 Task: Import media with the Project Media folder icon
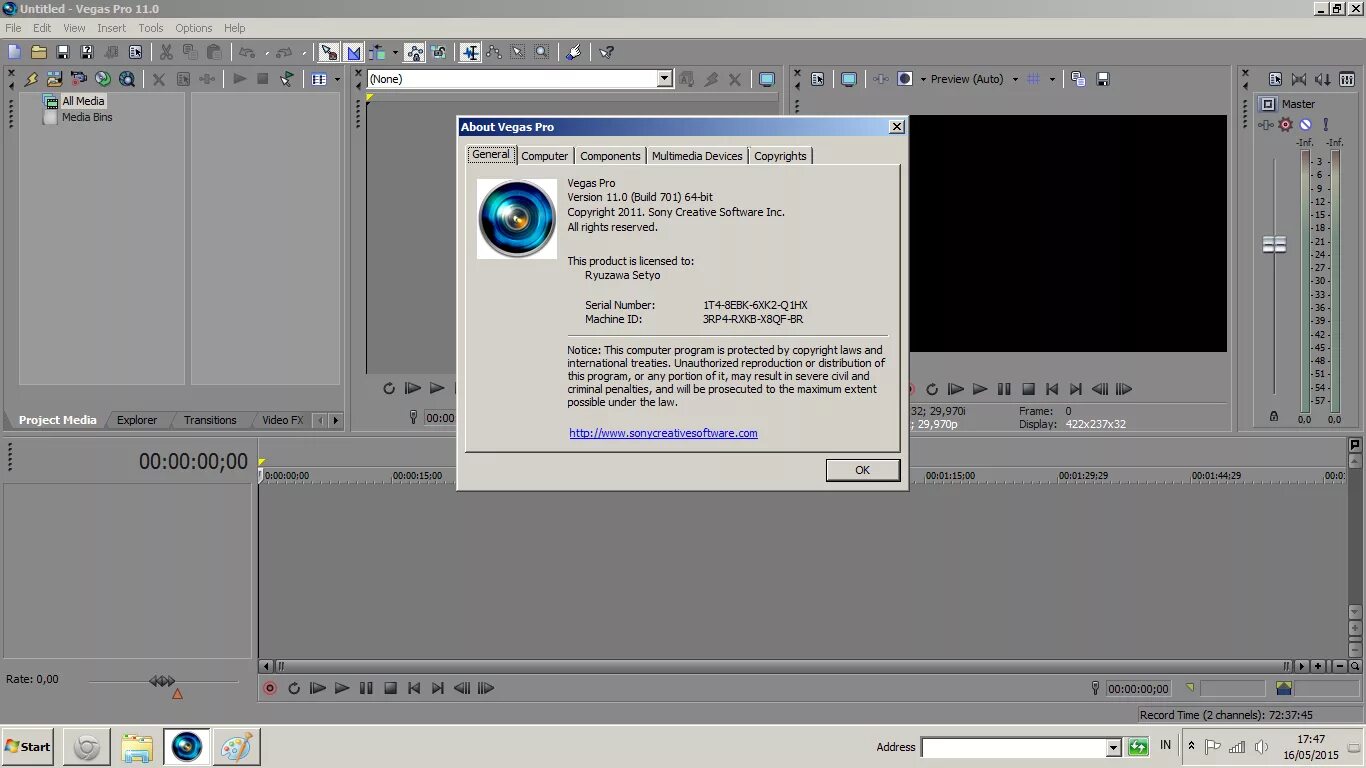(54, 79)
